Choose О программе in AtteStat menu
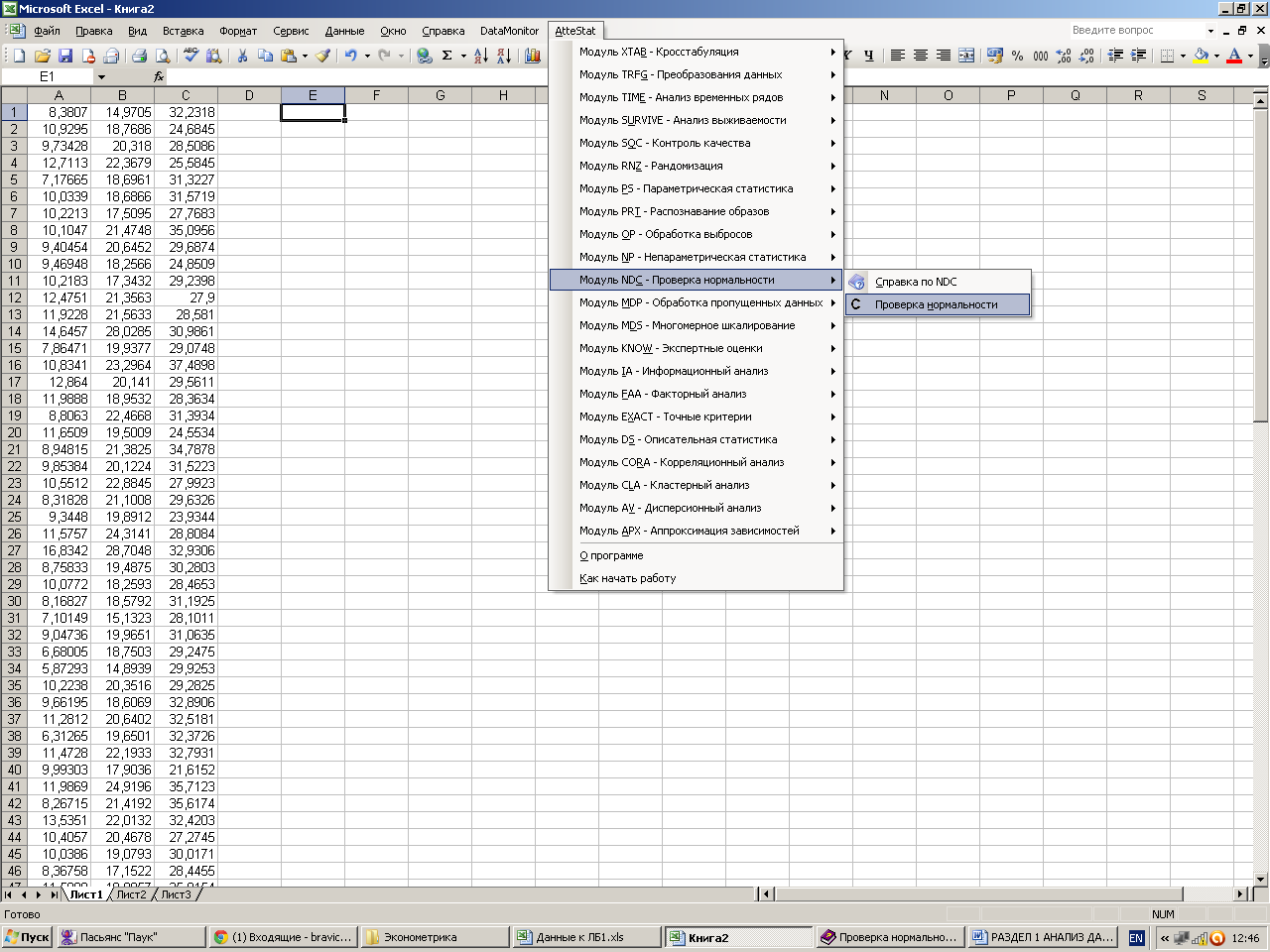This screenshot has height=952, width=1270. (x=696, y=555)
